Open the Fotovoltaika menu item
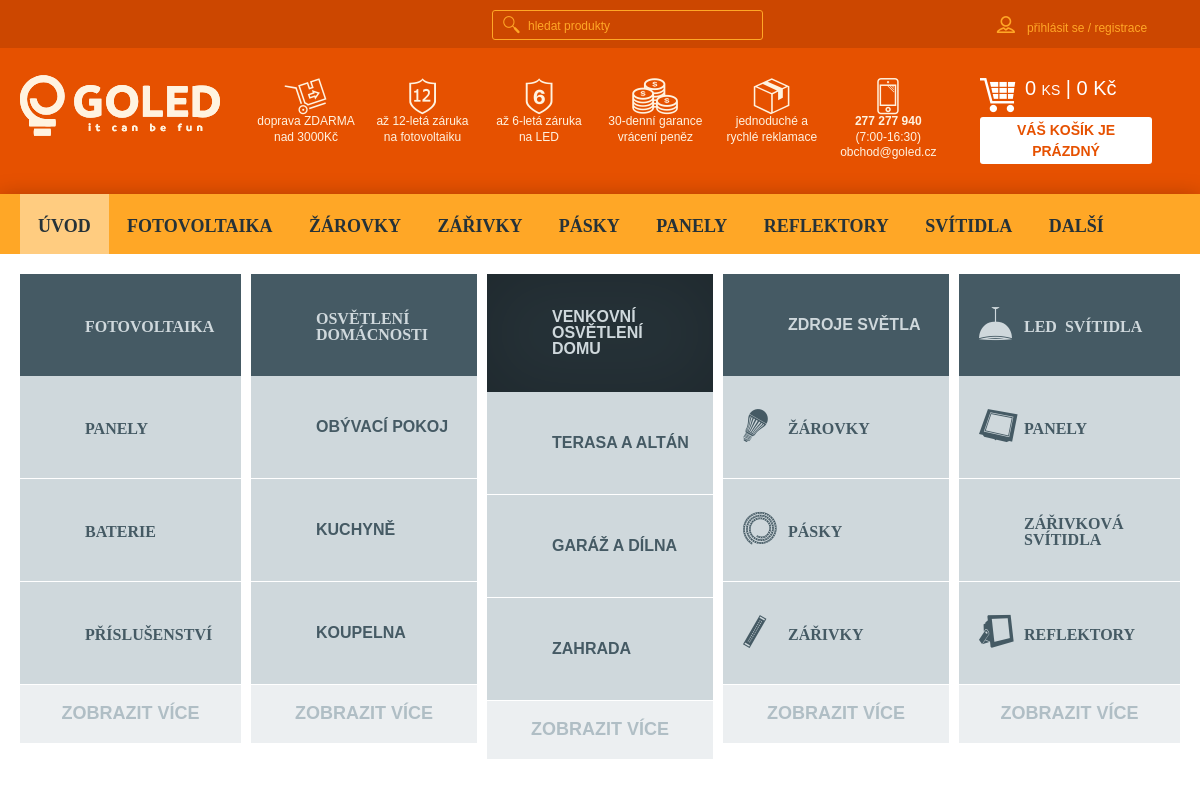Image resolution: width=1200 pixels, height=800 pixels. pyautogui.click(x=199, y=226)
